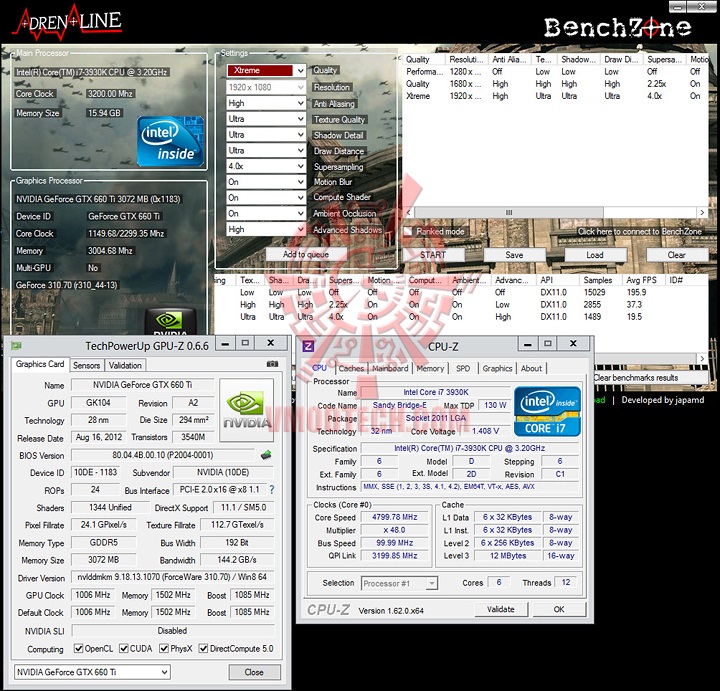
Task: Open the Draw Distance dropdown
Action: 266,151
